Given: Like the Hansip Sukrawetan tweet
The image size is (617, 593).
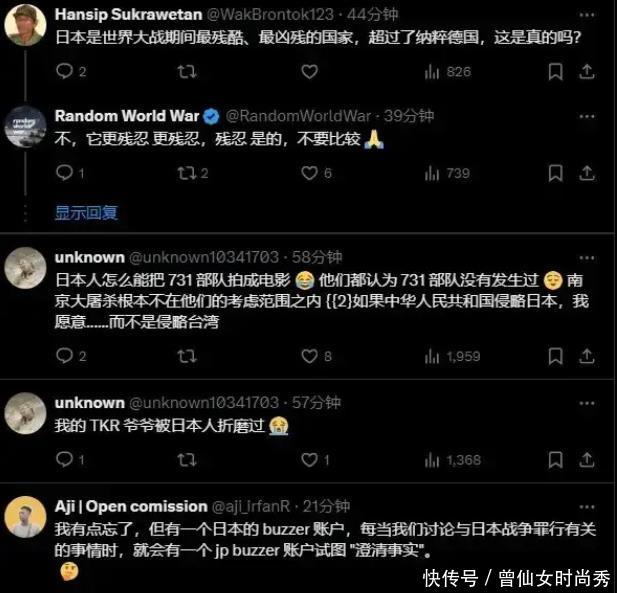Looking at the screenshot, I should pos(309,72).
